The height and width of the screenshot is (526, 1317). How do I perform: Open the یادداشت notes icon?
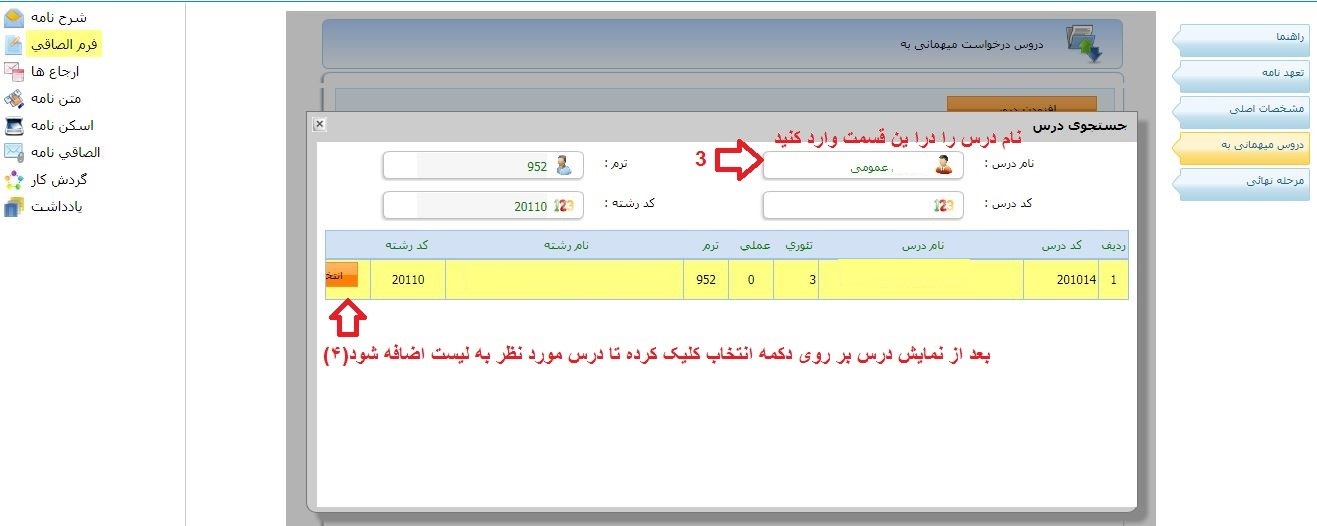pyautogui.click(x=14, y=207)
